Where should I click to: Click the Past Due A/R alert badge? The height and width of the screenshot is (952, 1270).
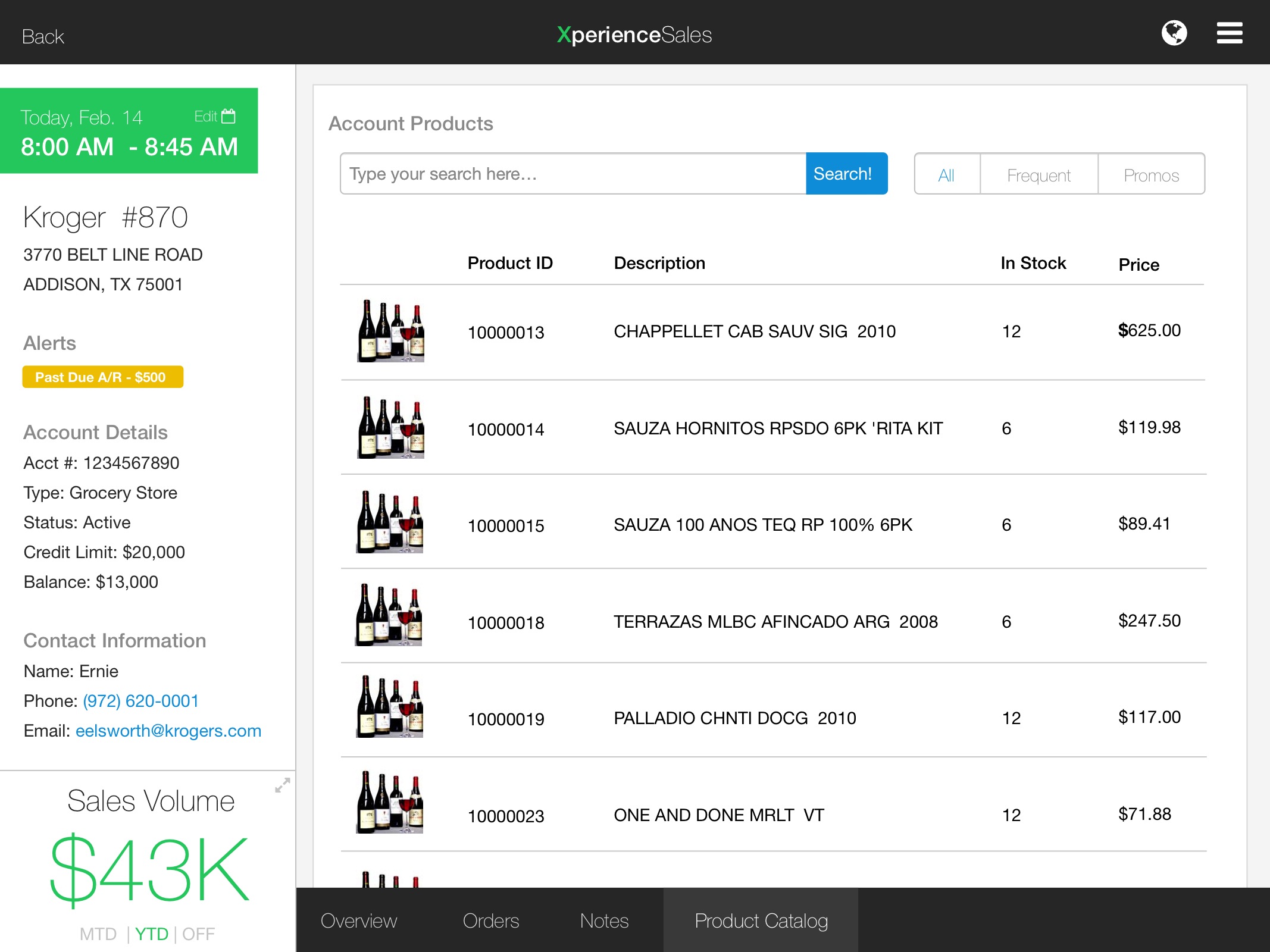click(x=103, y=377)
